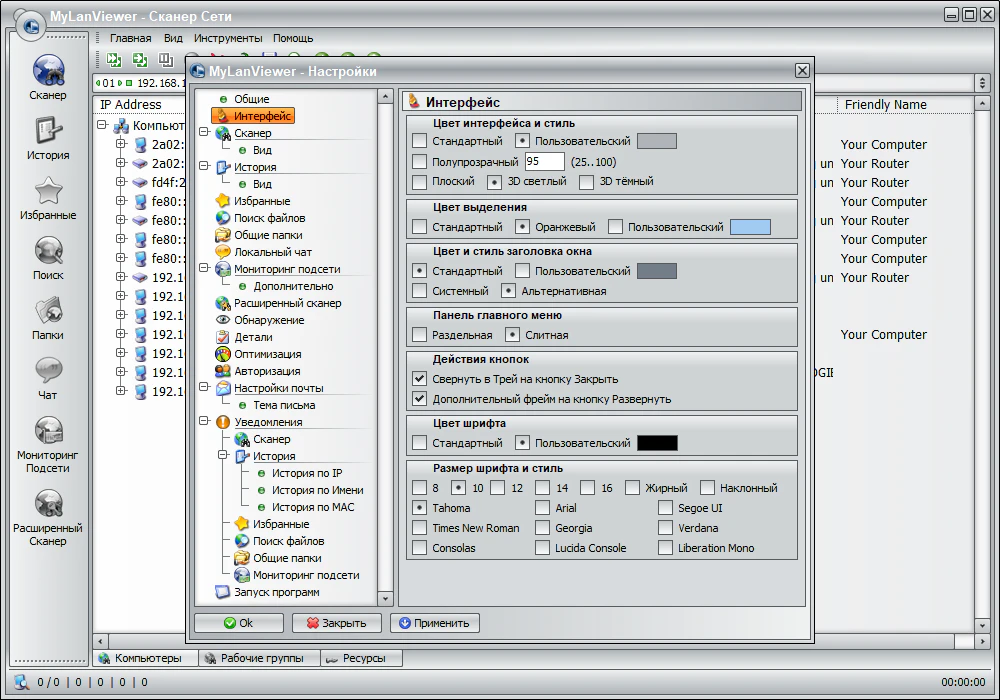Viewport: 1000px width, 700px height.
Task: Open Мониторинг Подсети in the sidebar
Action: [48, 432]
